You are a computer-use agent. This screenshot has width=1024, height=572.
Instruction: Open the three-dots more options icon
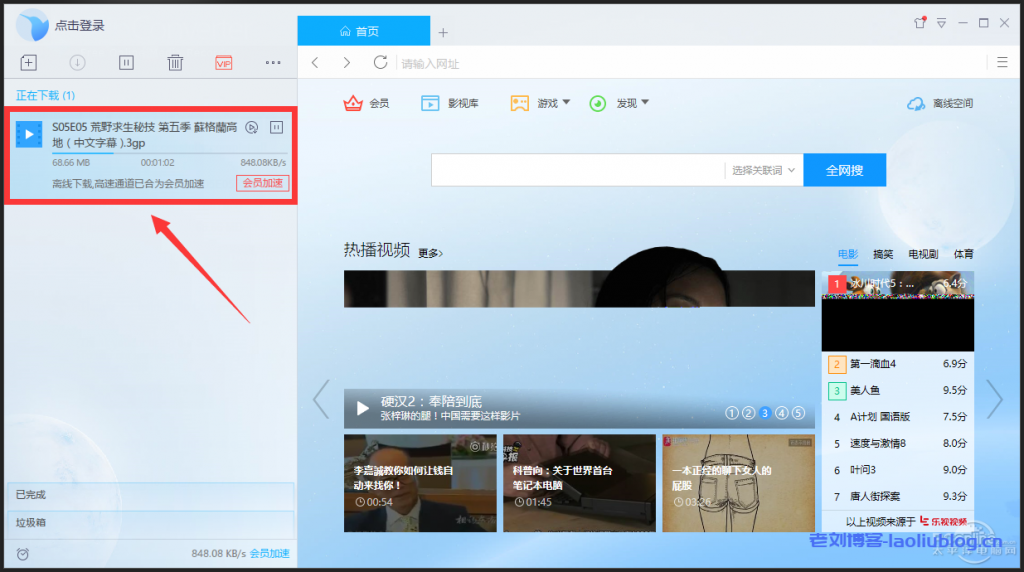[273, 63]
